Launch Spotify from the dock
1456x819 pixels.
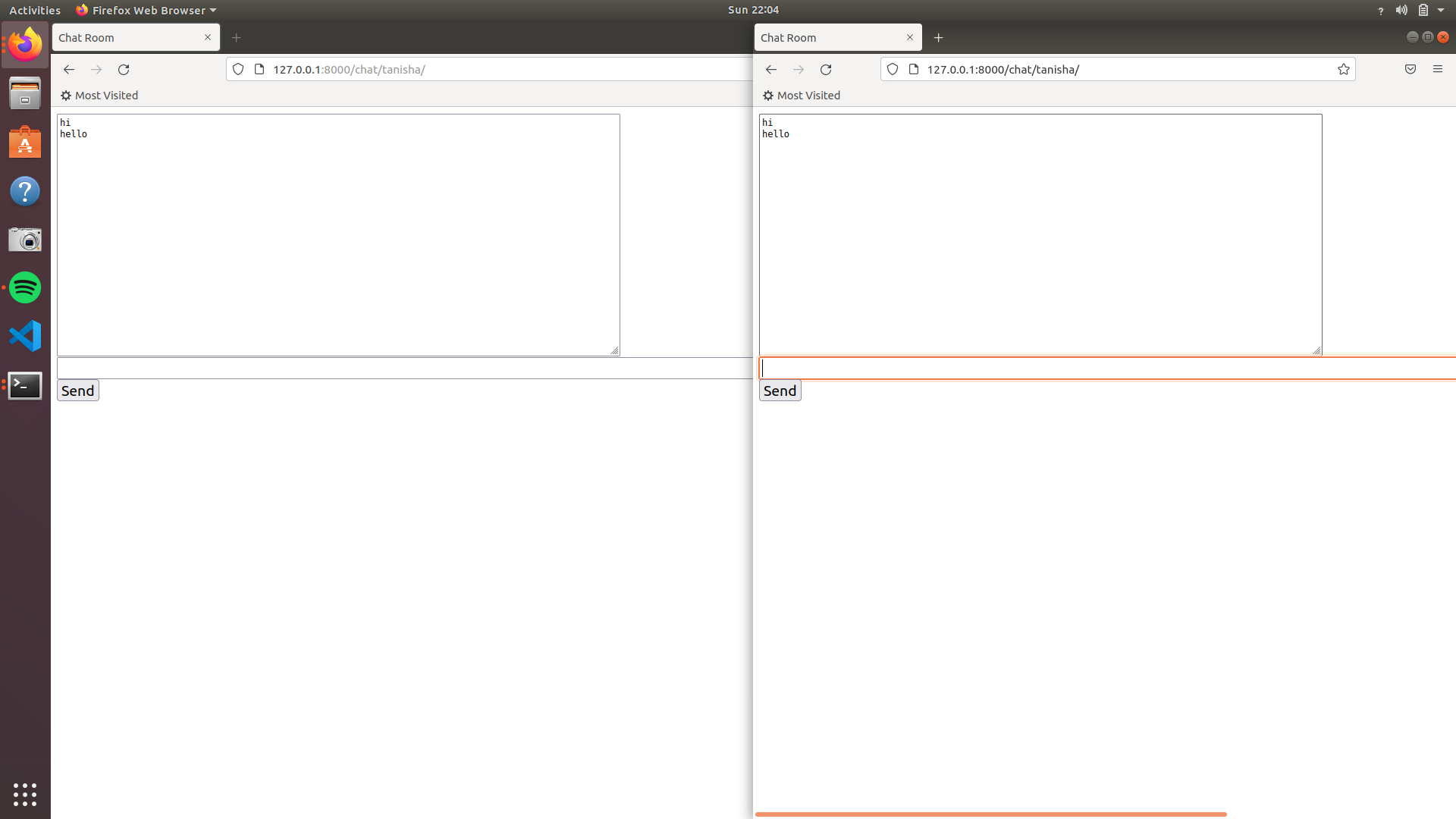click(25, 288)
